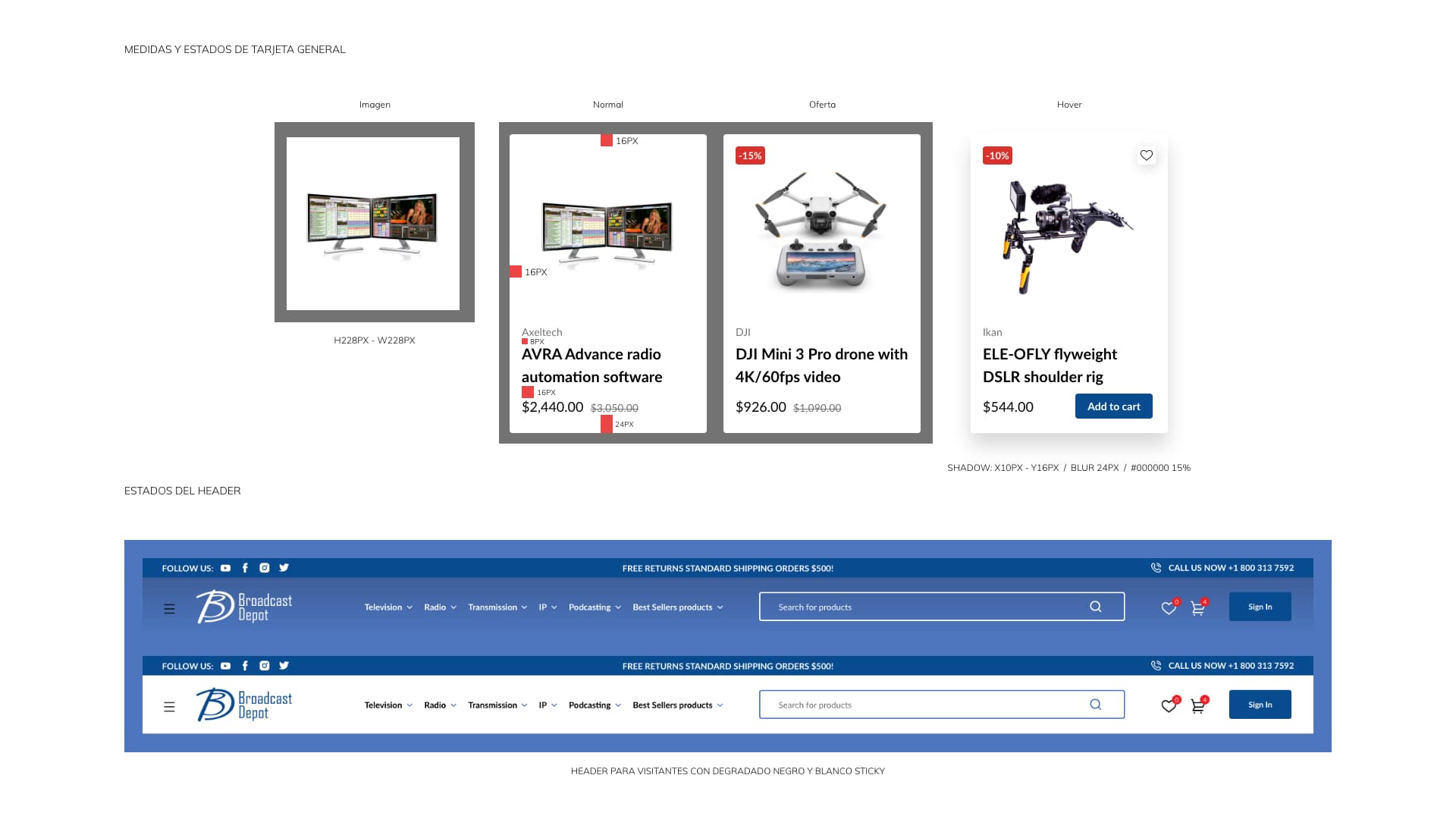This screenshot has height=819, width=1456.
Task: Click Ikan brand name
Action: [x=992, y=332]
